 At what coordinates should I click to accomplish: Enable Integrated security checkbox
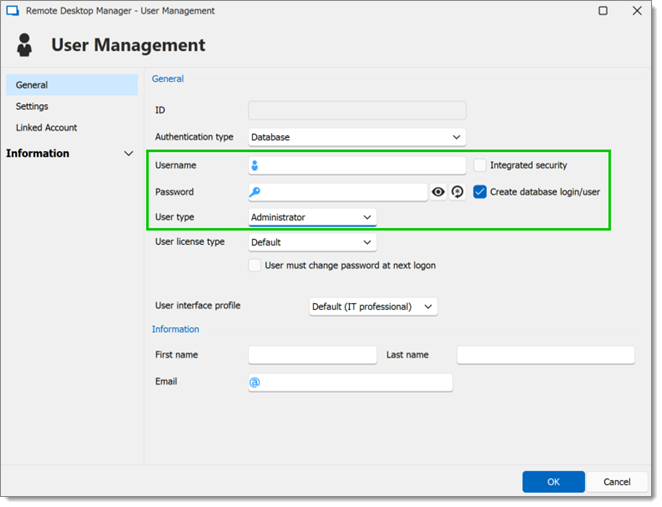[480, 165]
